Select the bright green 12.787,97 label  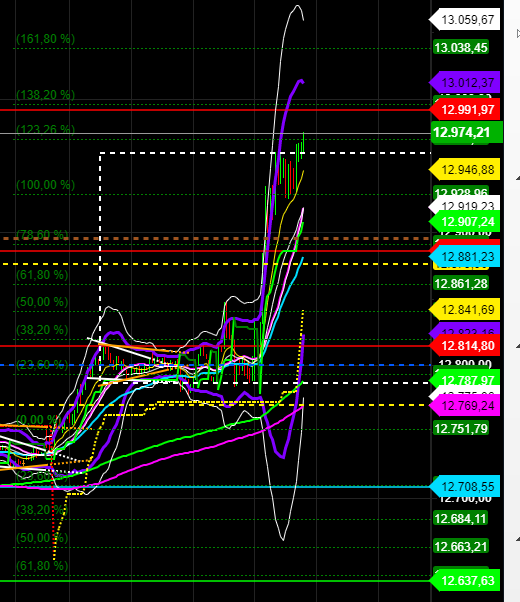pyautogui.click(x=464, y=380)
